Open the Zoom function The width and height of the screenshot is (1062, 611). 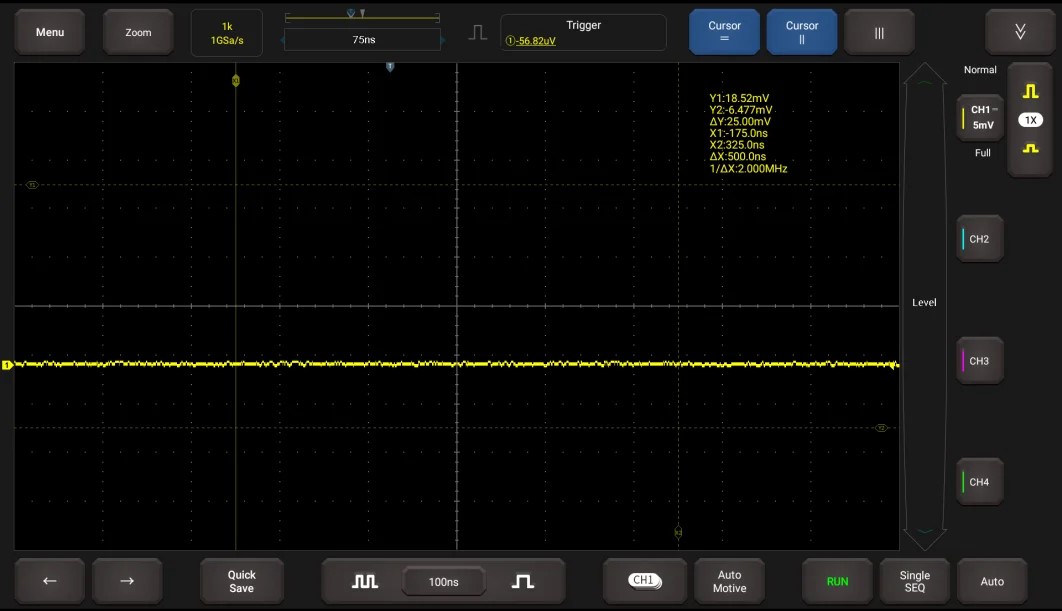point(138,32)
